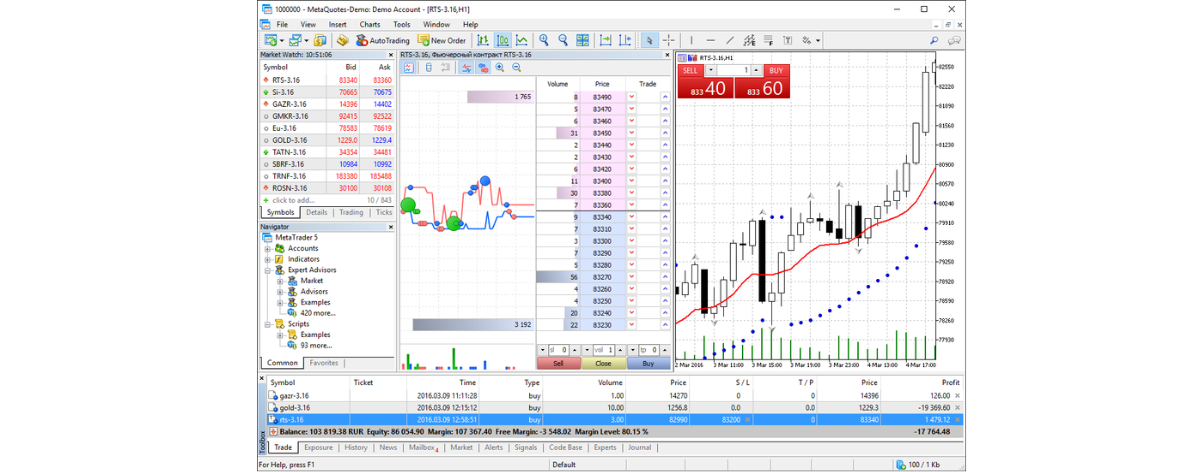
Task: Switch to the History tab in Toolbox
Action: [356, 447]
